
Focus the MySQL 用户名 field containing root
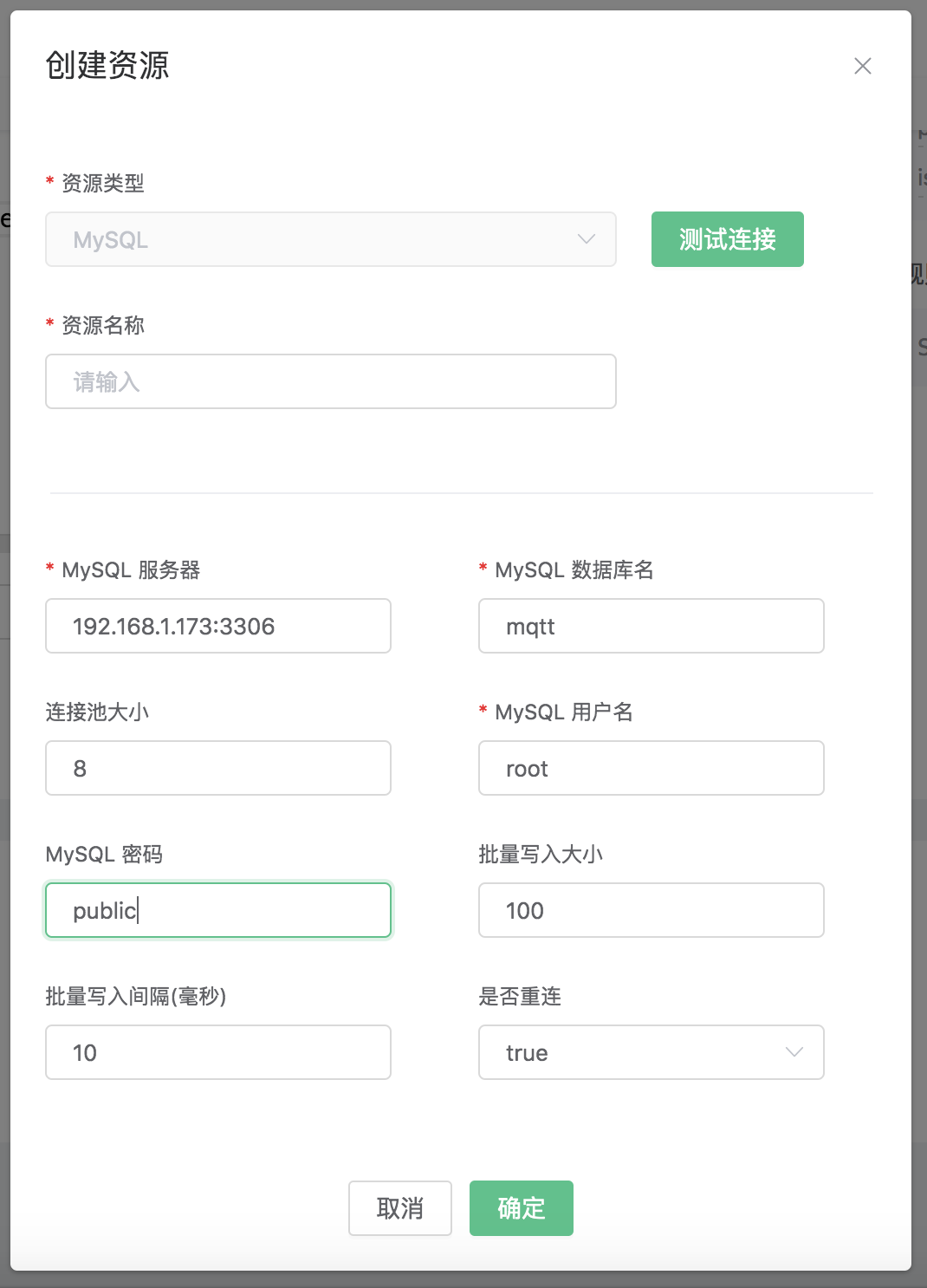click(x=651, y=768)
